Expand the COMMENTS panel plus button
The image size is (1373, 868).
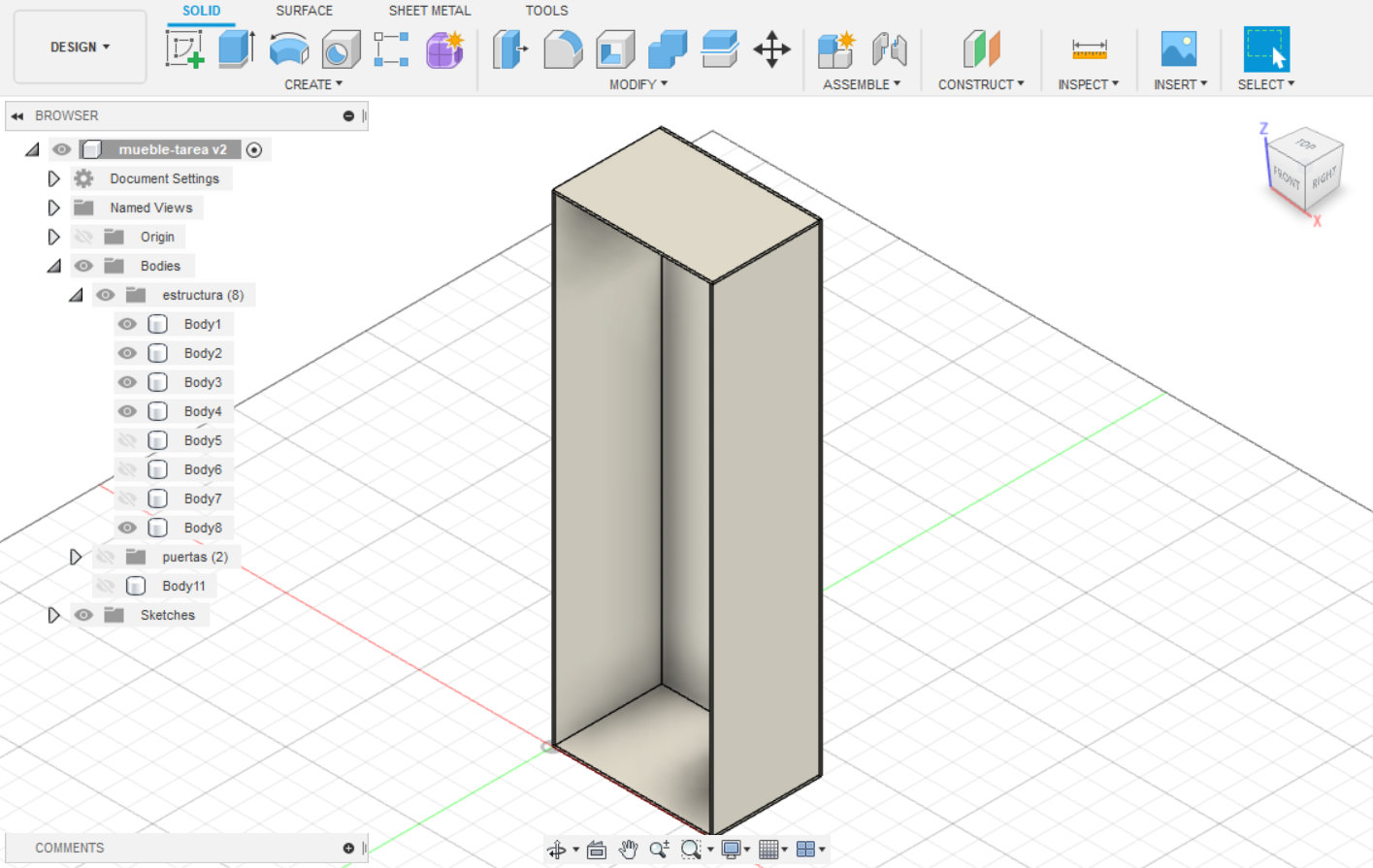[348, 848]
